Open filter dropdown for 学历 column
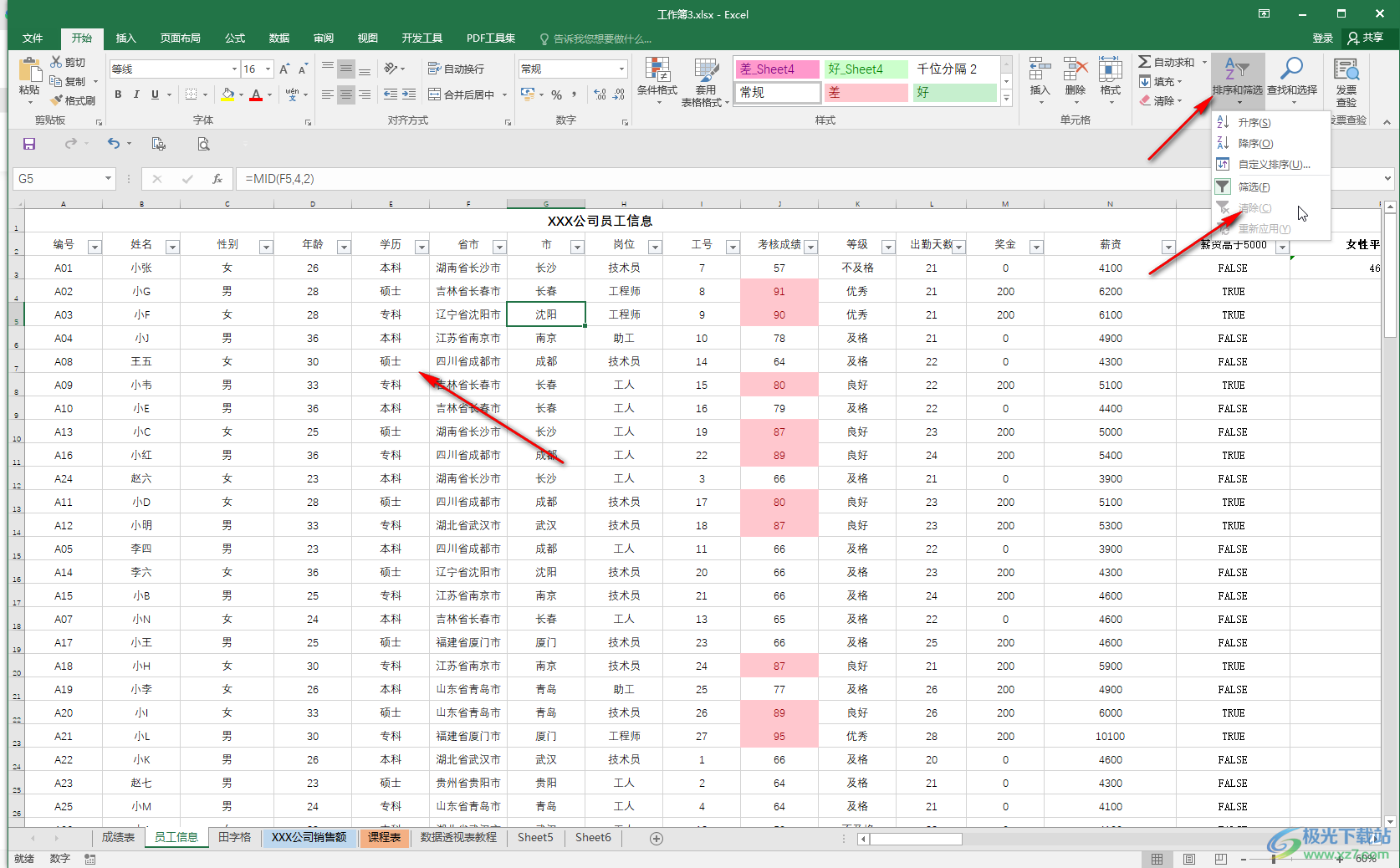The width and height of the screenshot is (1400, 868). (422, 247)
